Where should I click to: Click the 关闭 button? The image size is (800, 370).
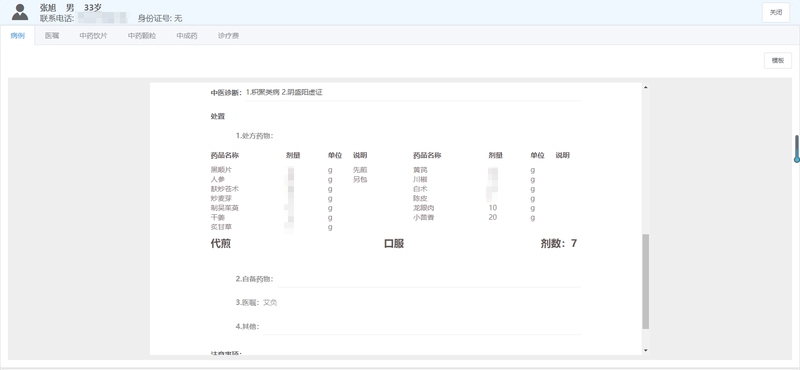point(776,12)
